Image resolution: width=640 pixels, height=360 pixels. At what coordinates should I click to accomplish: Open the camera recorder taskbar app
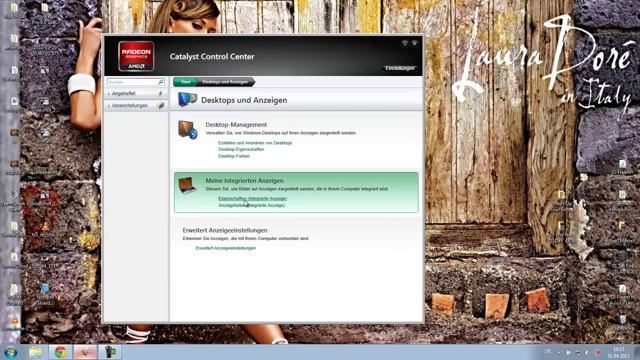click(x=110, y=352)
